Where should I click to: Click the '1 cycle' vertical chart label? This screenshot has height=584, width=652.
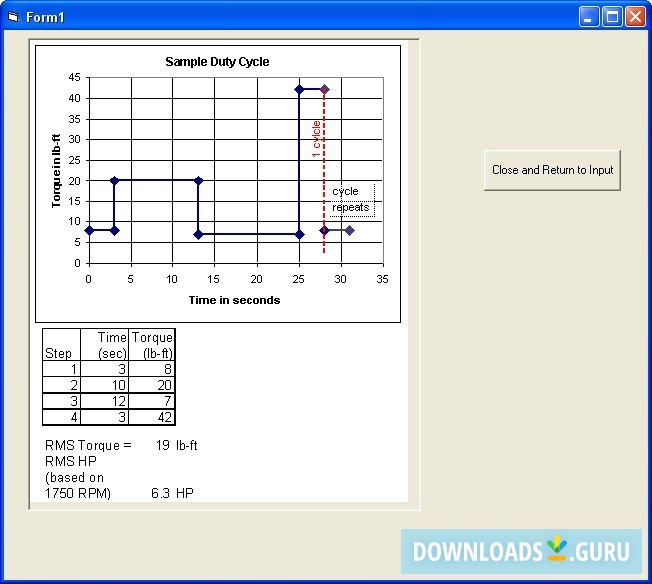316,139
